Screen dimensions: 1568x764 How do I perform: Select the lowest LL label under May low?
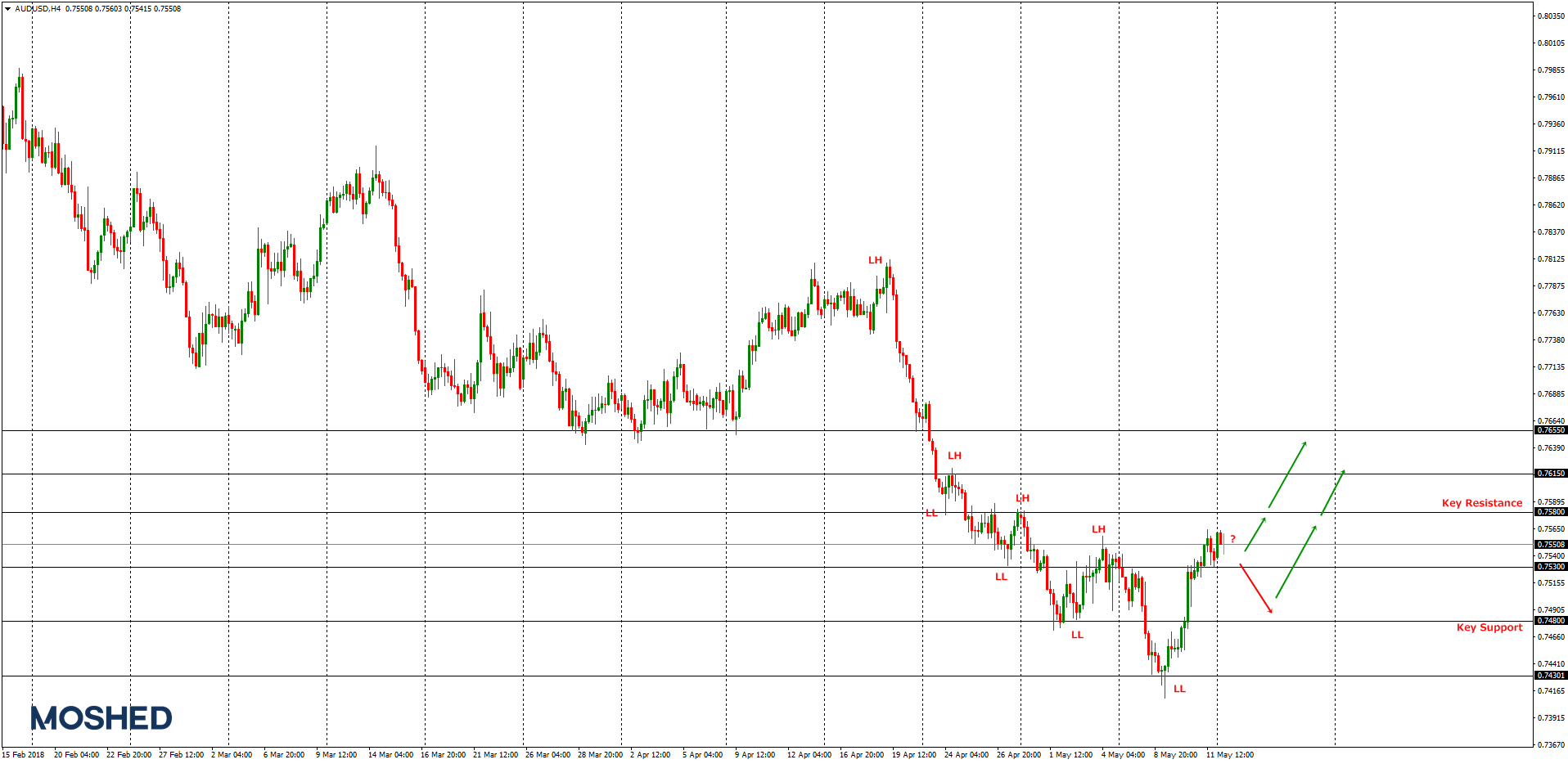(1179, 689)
